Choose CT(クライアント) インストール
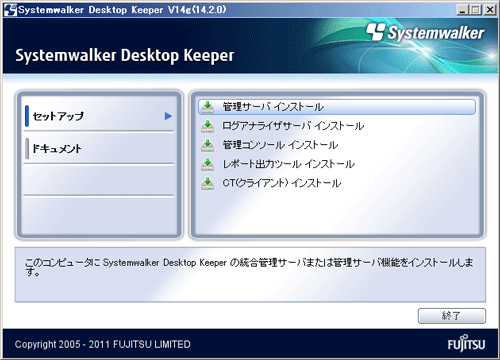Image resolution: width=500 pixels, height=360 pixels. [x=282, y=183]
